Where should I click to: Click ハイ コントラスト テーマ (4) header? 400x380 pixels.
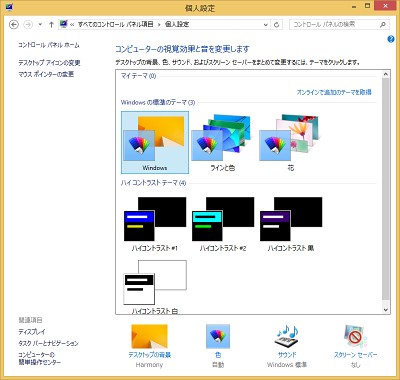(153, 183)
